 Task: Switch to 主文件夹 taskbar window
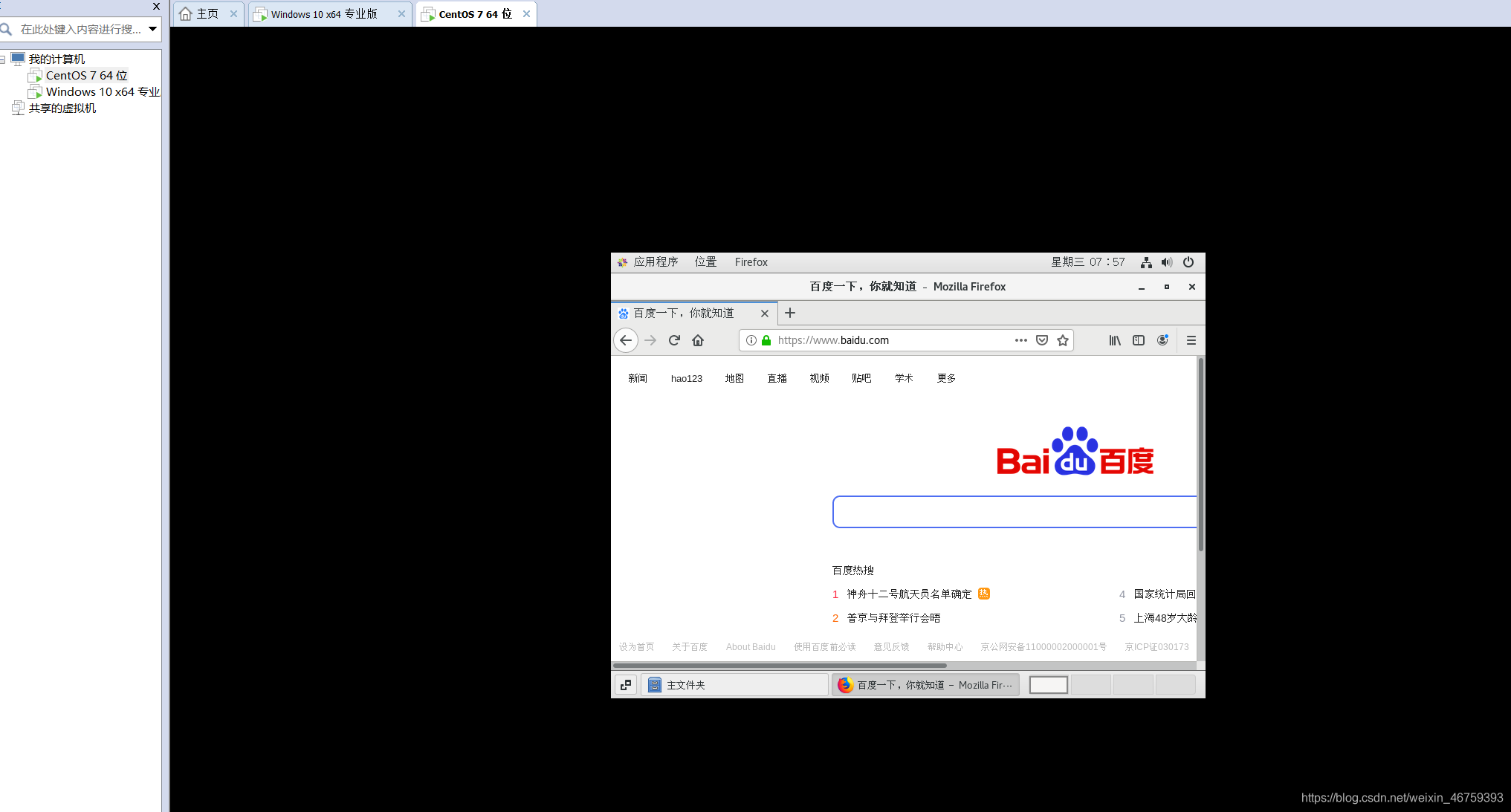click(x=734, y=685)
